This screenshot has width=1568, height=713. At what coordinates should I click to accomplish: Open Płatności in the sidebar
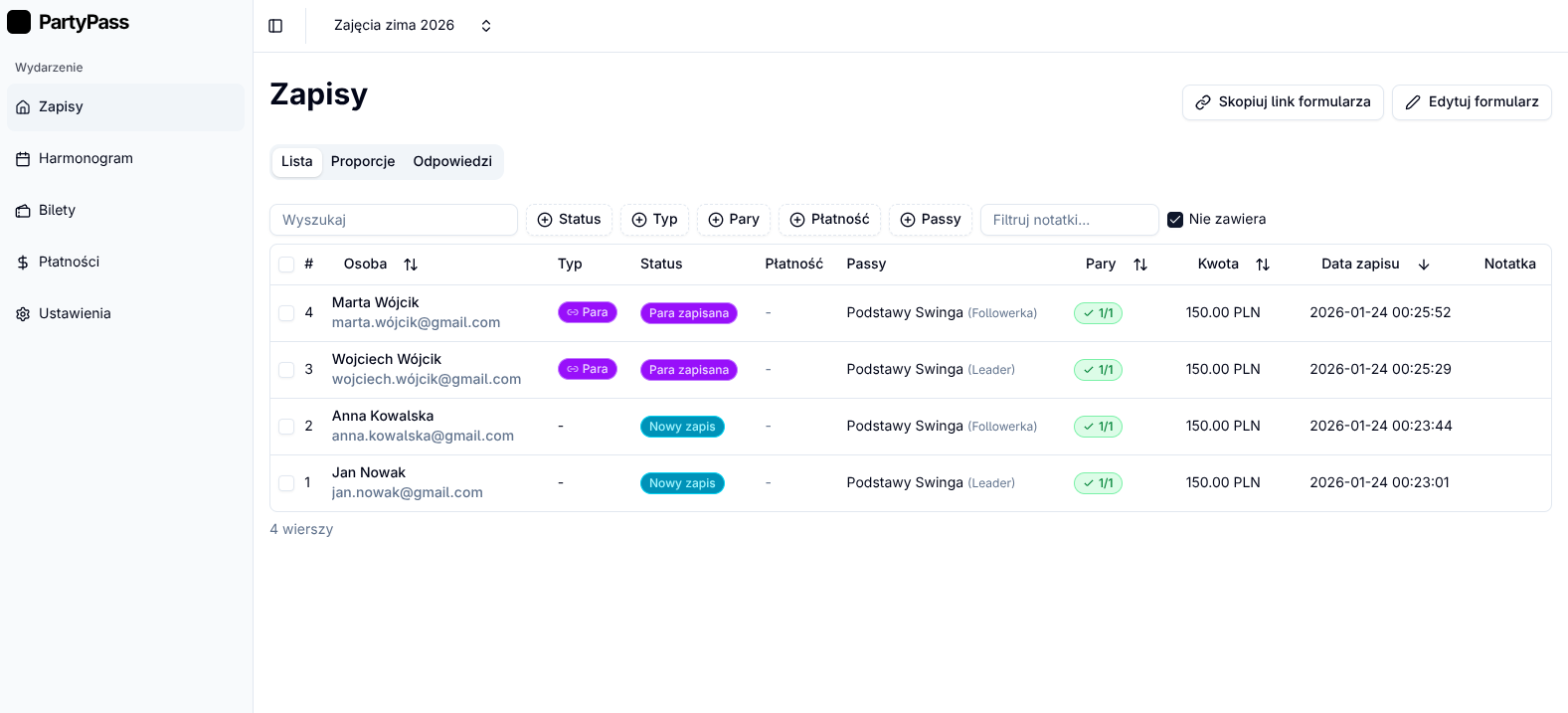pyautogui.click(x=125, y=263)
